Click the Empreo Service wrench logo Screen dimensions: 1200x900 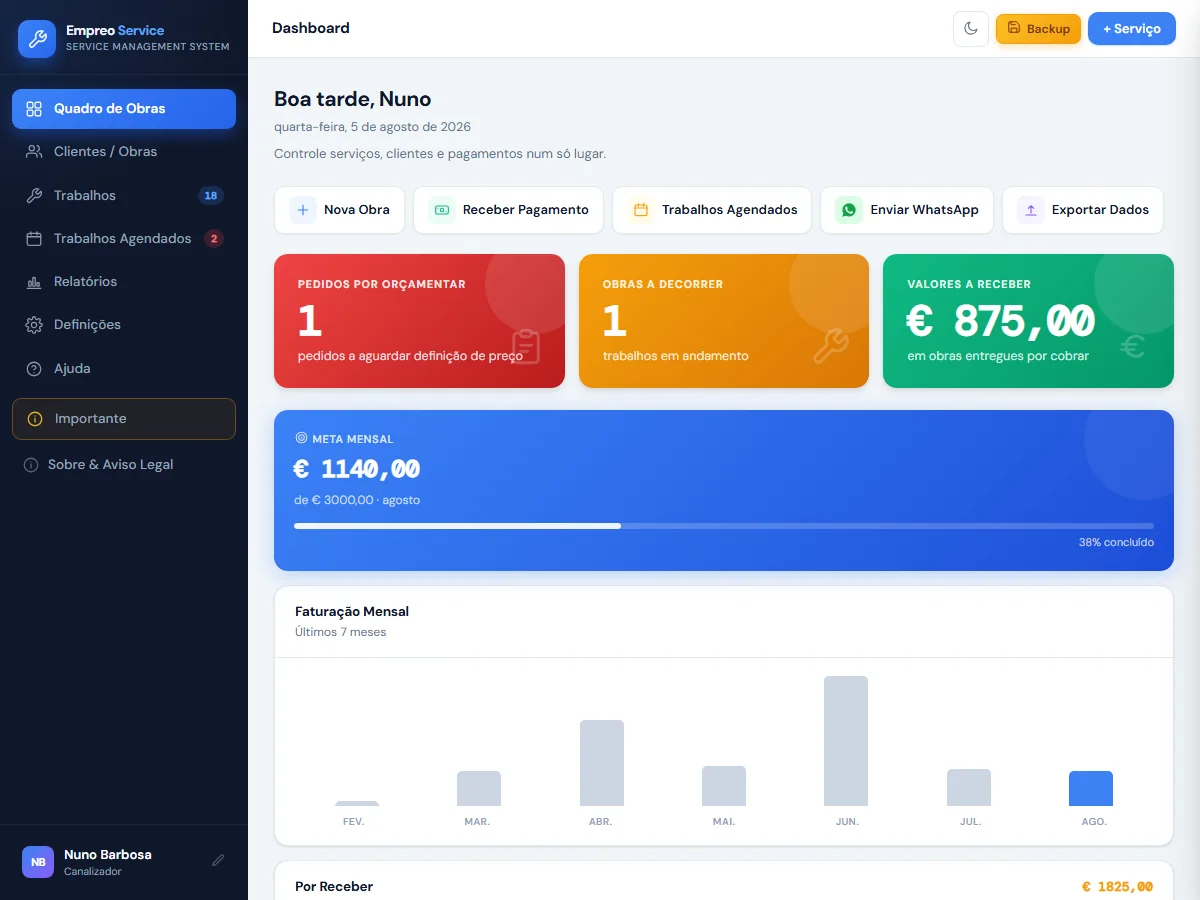tap(37, 39)
